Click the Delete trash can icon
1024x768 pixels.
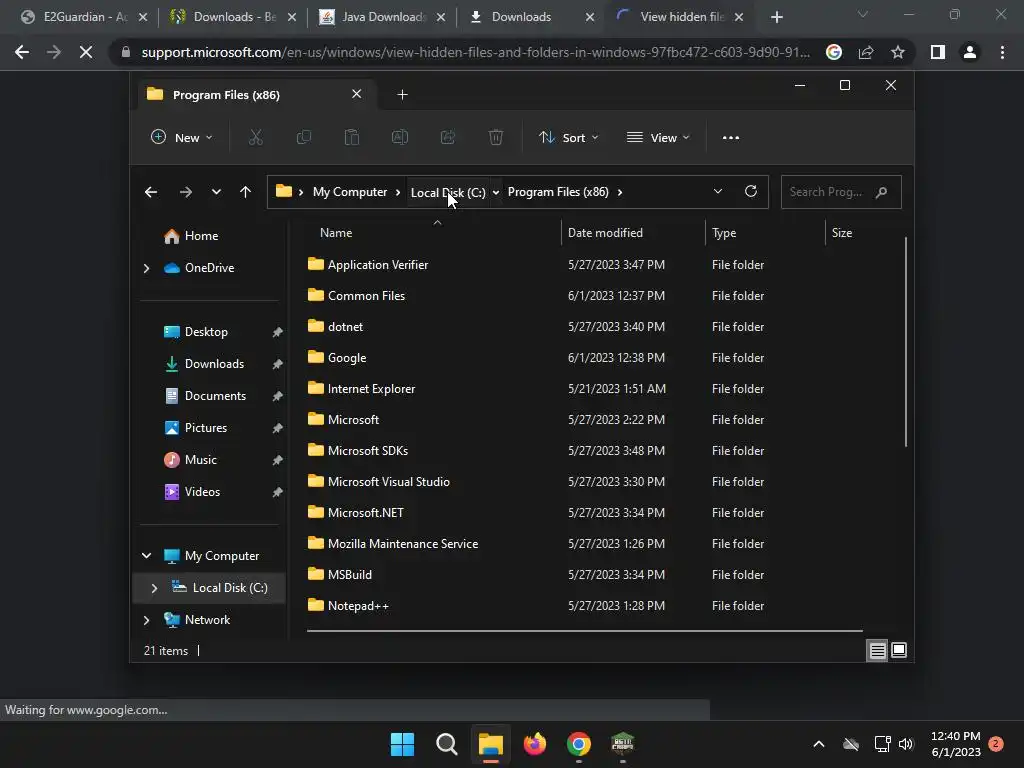(496, 137)
